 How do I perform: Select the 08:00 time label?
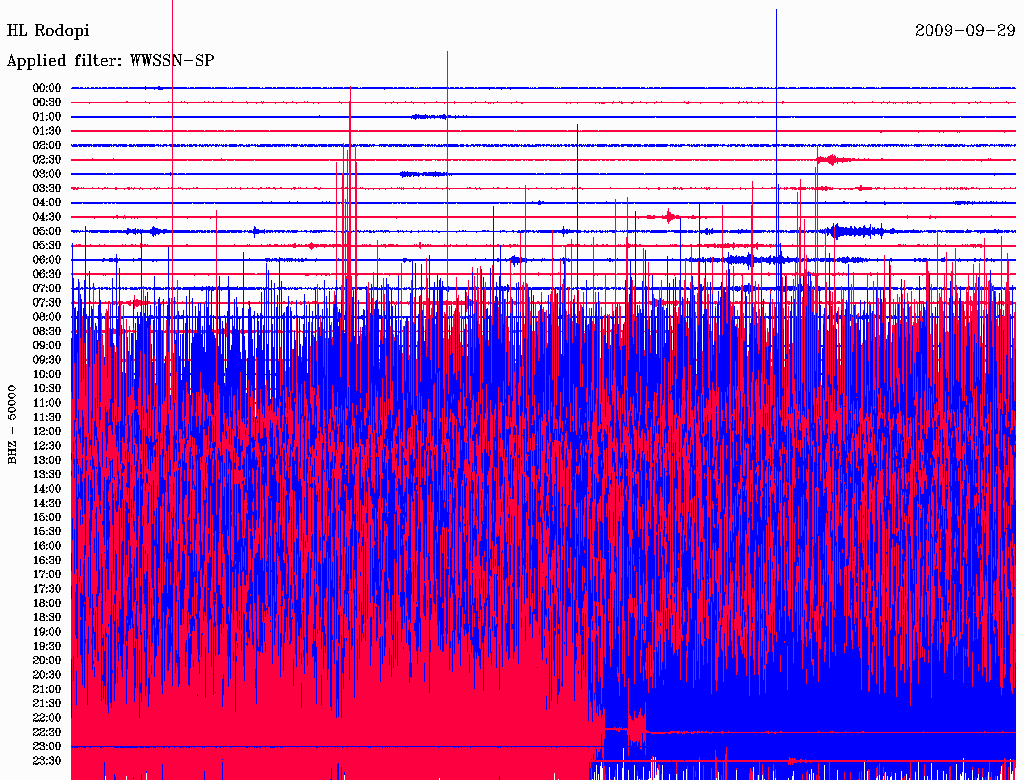coord(47,317)
